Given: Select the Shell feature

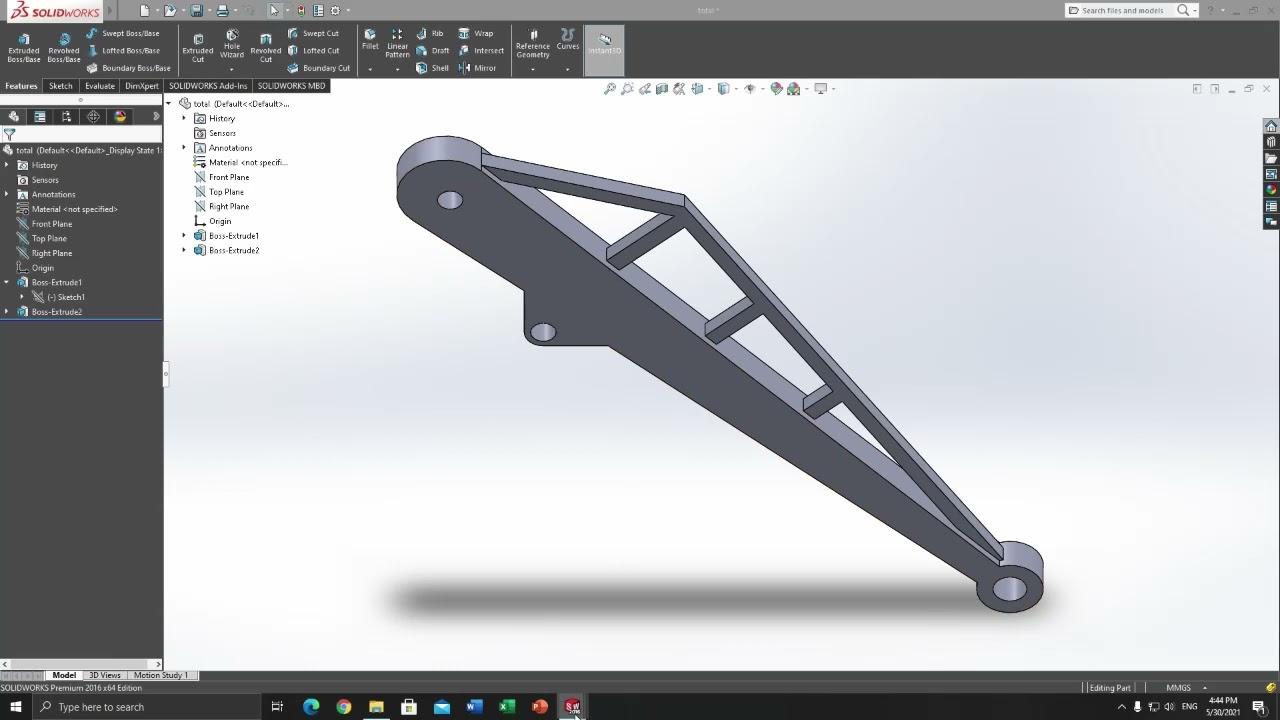Looking at the screenshot, I should (432, 68).
